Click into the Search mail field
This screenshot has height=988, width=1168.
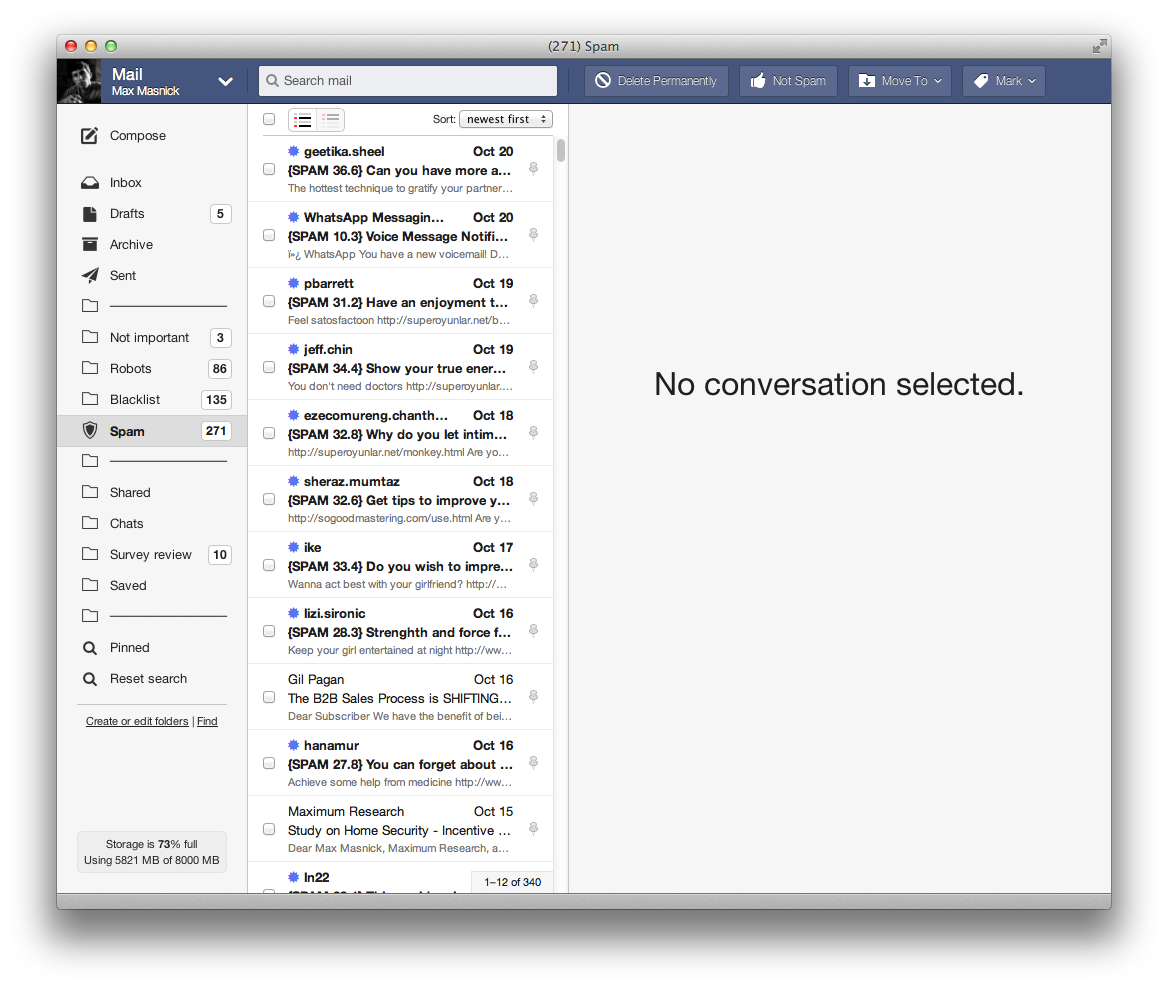pyautogui.click(x=410, y=81)
